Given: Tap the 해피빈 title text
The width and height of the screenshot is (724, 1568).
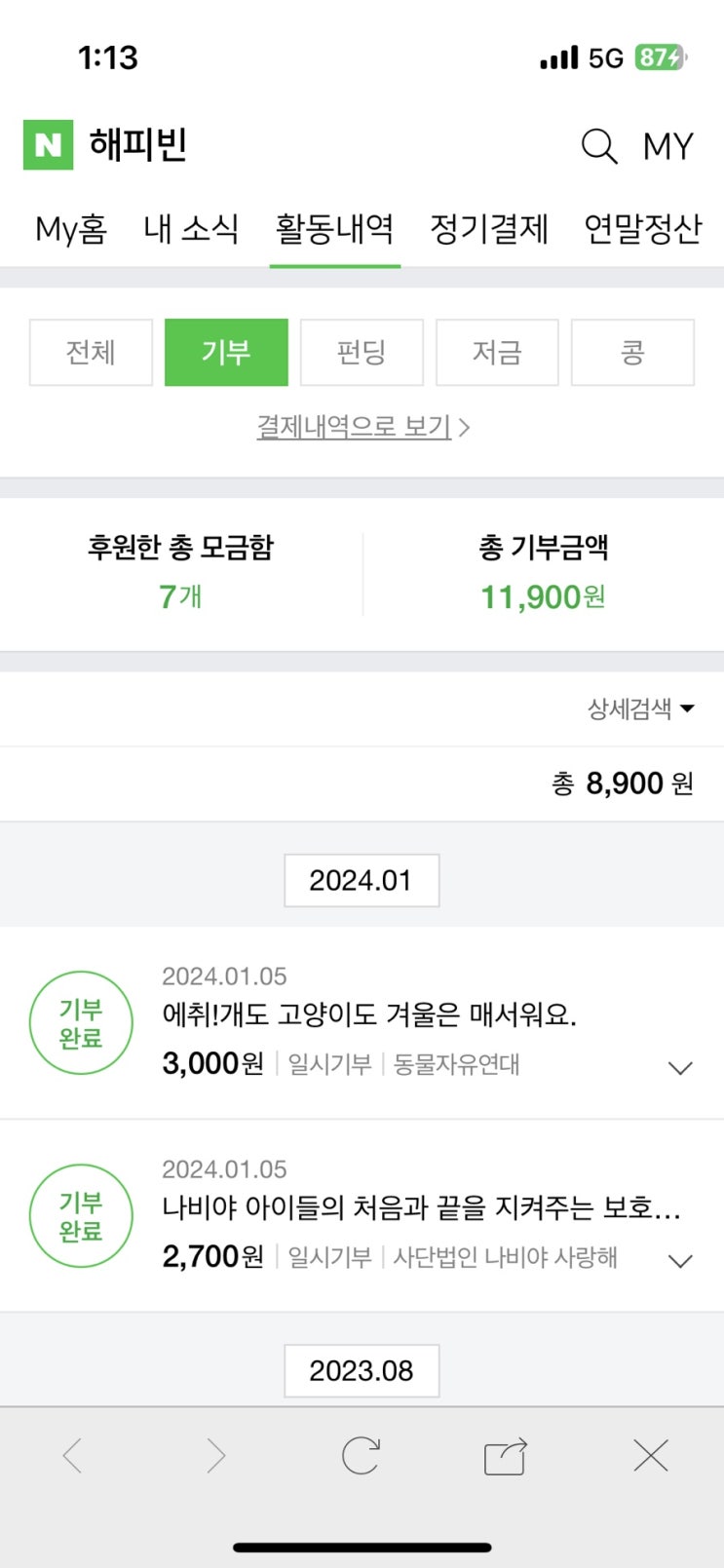Looking at the screenshot, I should pos(138,145).
